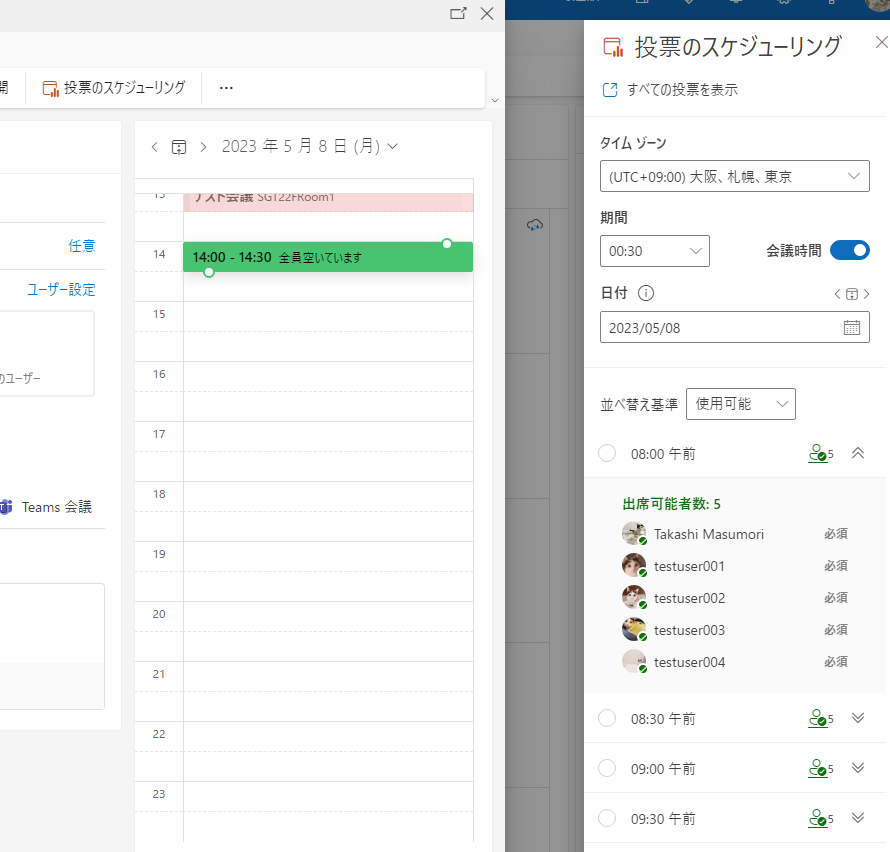890x852 pixels.
Task: Select the 08:00 午前 time slot
Action: click(607, 454)
